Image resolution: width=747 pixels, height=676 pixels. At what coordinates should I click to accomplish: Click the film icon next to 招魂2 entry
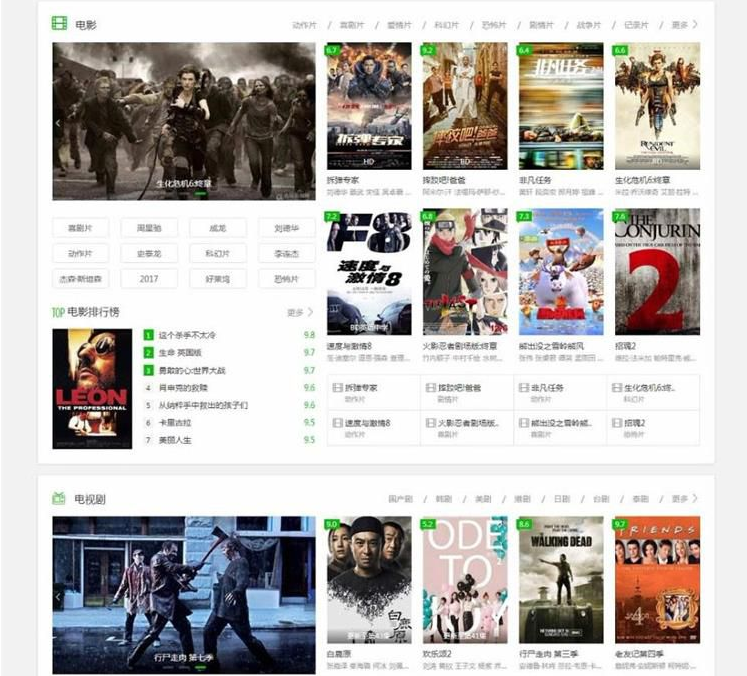pyautogui.click(x=617, y=423)
